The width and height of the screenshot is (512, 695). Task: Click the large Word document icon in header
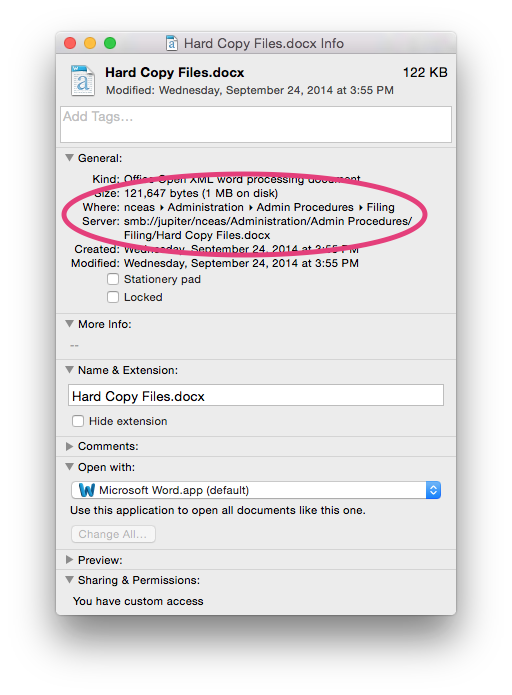point(82,80)
